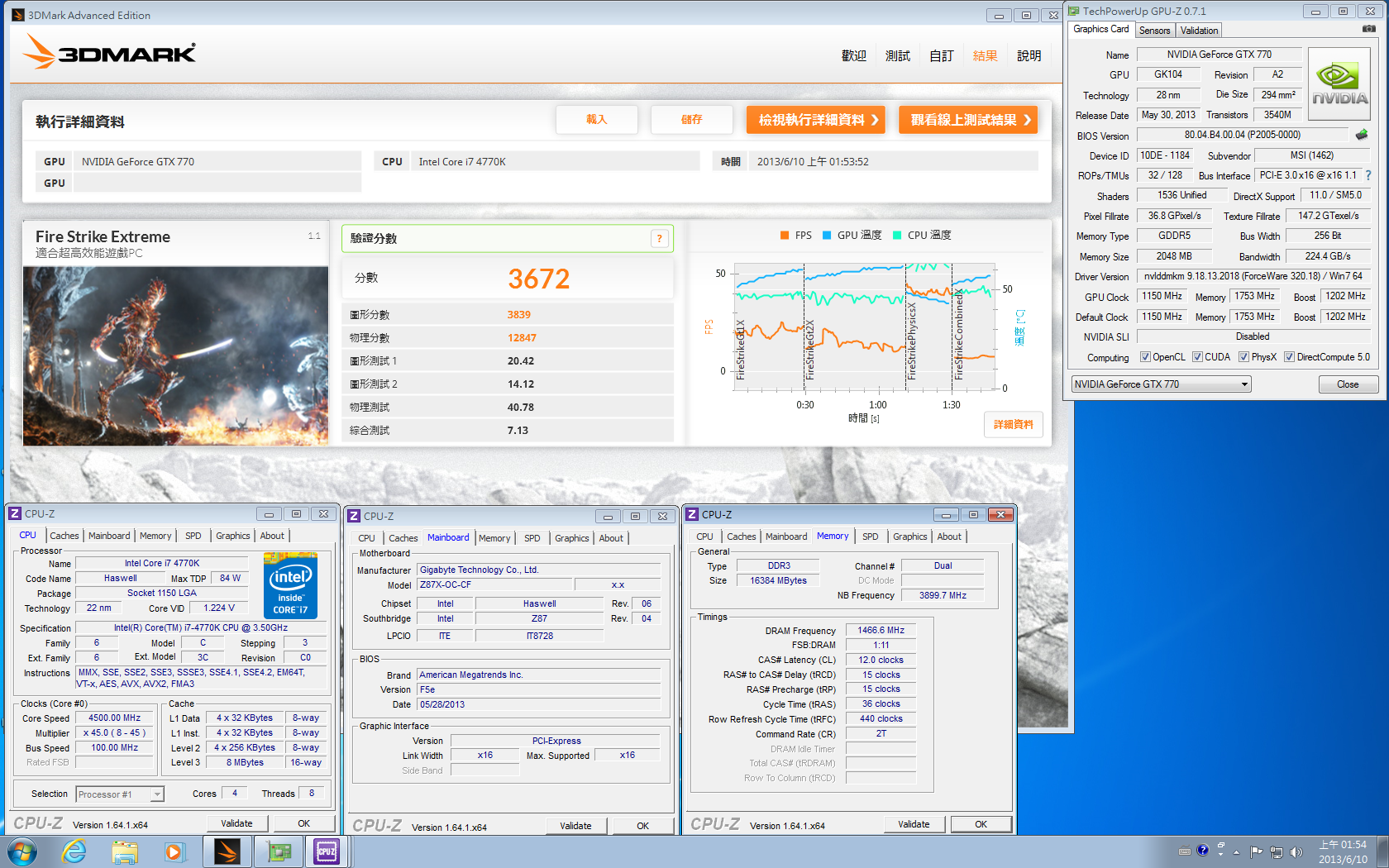The image size is (1389, 868).
Task: Select 歡迎 in 3DMark navigation
Action: pos(853,56)
